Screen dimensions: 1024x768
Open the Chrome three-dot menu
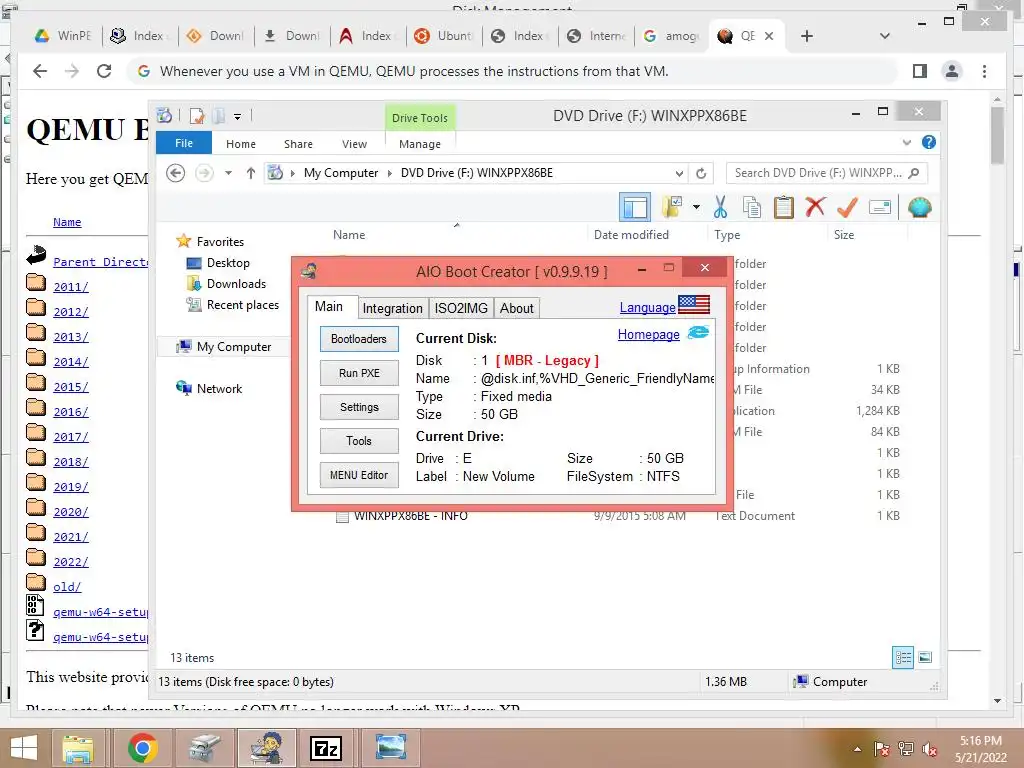(x=984, y=71)
